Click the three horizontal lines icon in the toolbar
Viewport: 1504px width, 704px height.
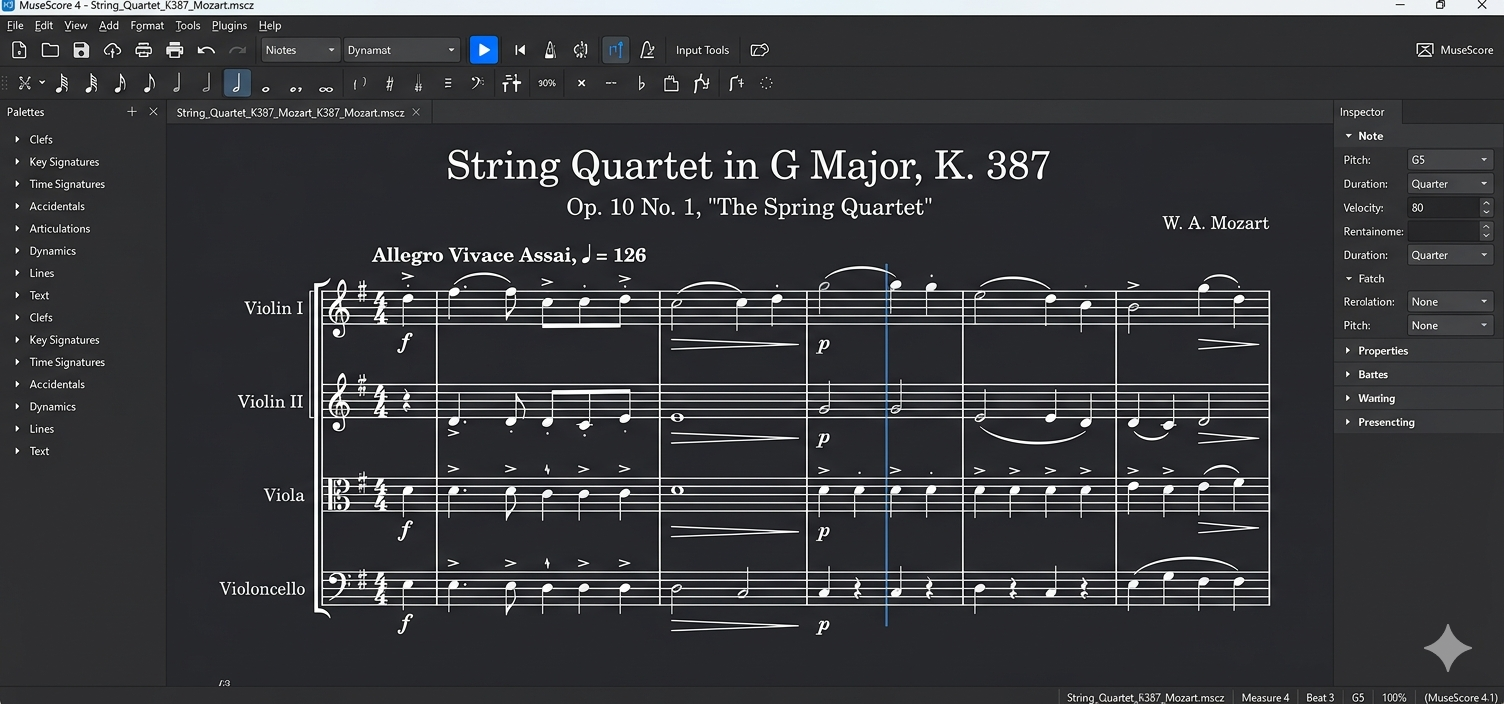tap(448, 84)
